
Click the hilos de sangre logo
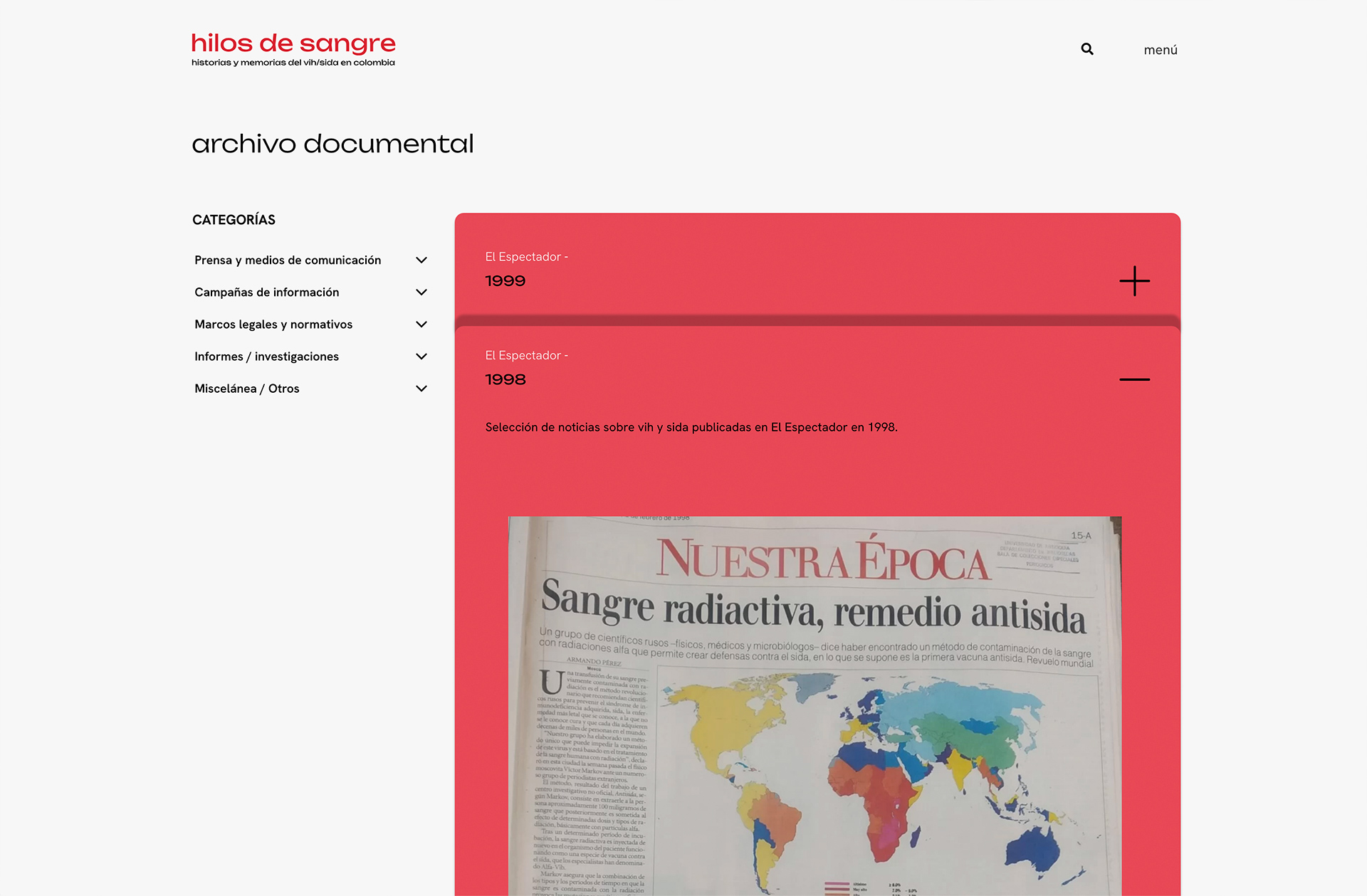pyautogui.click(x=293, y=43)
